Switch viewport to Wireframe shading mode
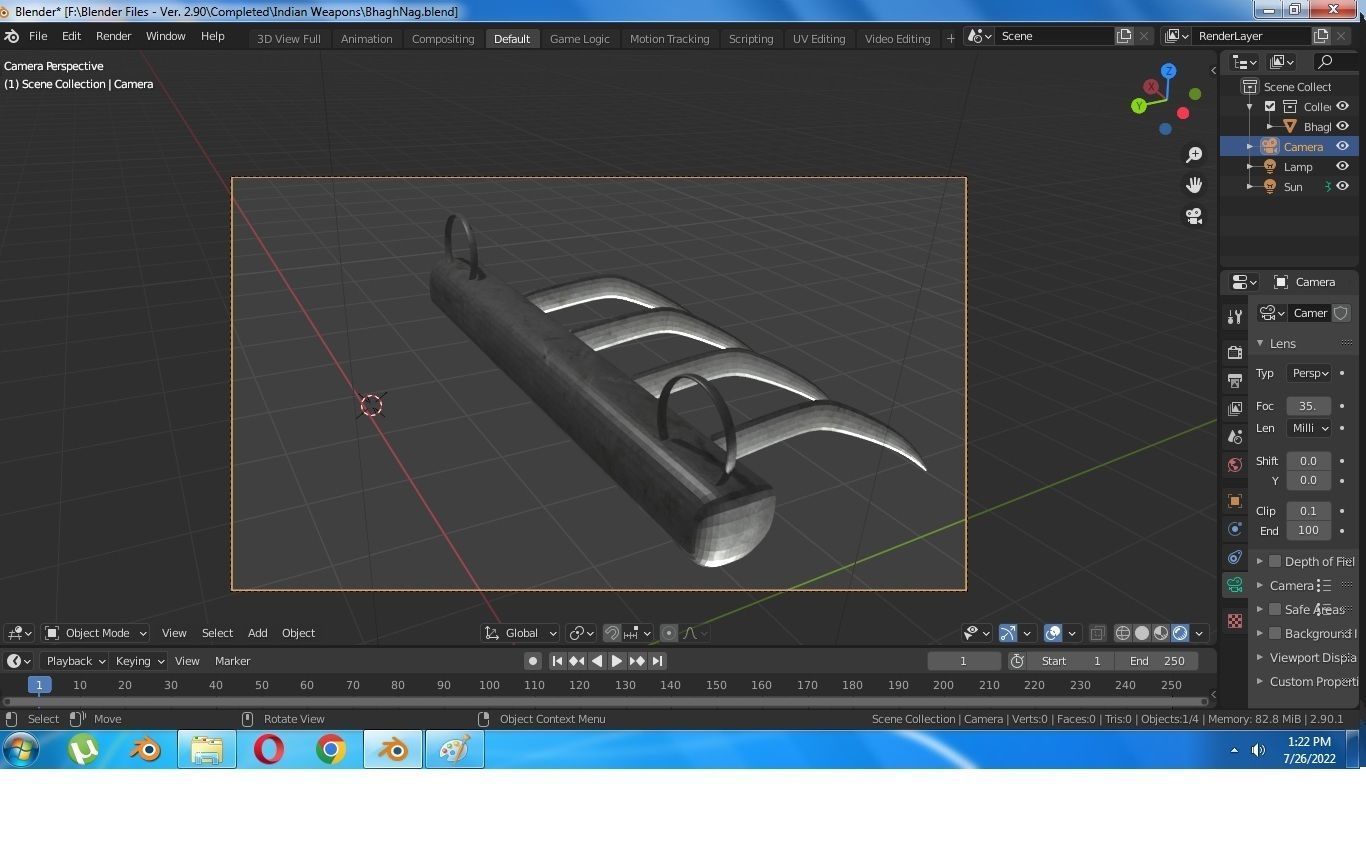Screen dimensions: 1366x841 pyautogui.click(x=1122, y=633)
